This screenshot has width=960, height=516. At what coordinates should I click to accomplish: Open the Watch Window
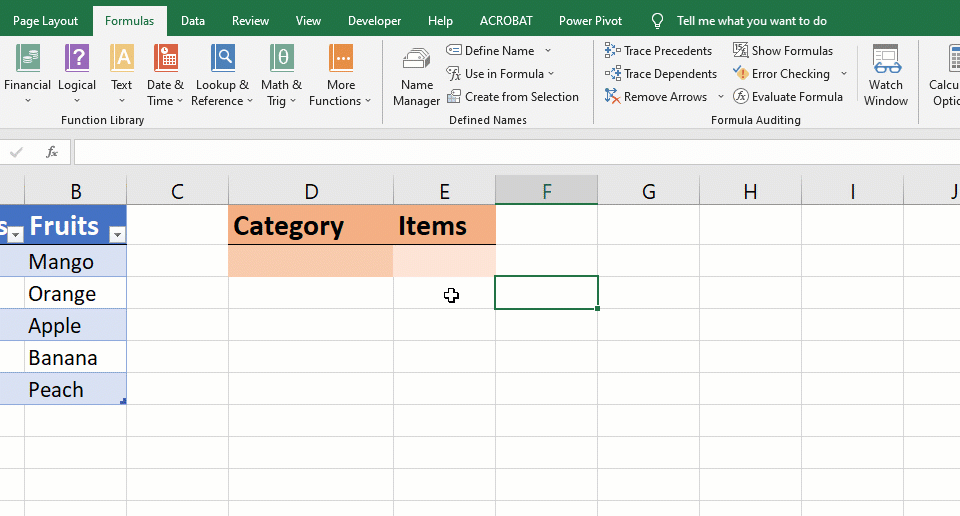tap(886, 76)
